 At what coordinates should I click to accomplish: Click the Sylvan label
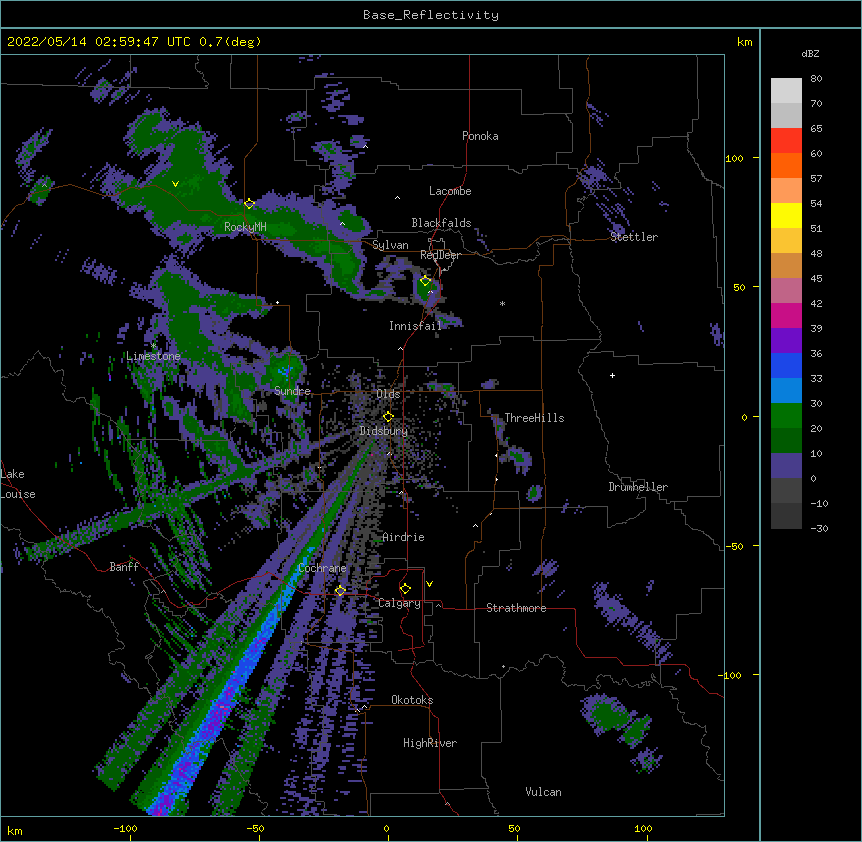390,245
